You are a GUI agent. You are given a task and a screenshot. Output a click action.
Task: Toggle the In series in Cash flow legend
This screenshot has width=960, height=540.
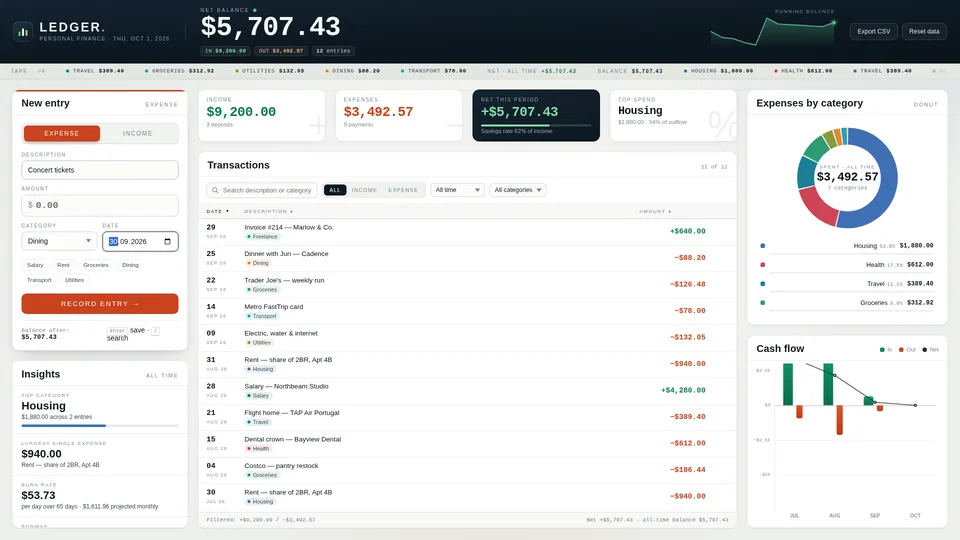[x=886, y=350]
